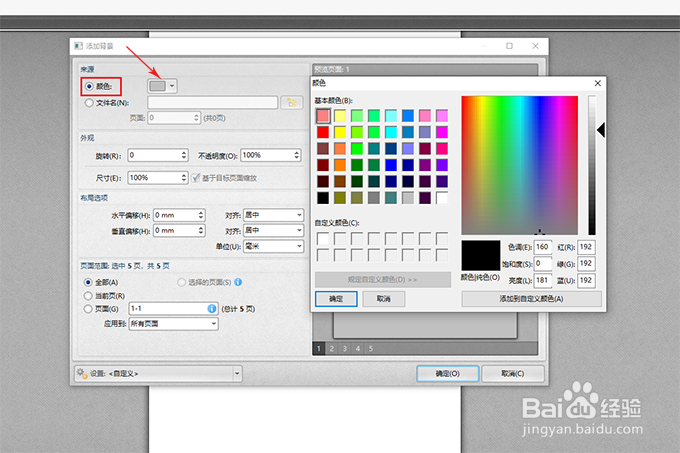
Task: Pick the light silver basic color swatch
Action: [408, 198]
